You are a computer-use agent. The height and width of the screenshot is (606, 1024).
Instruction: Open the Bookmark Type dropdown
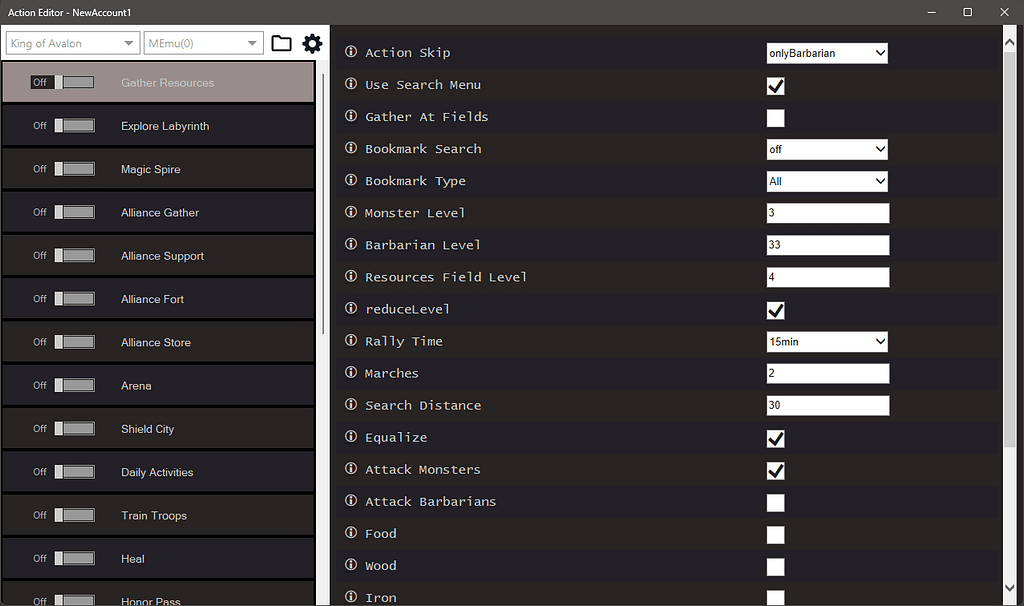click(x=827, y=181)
